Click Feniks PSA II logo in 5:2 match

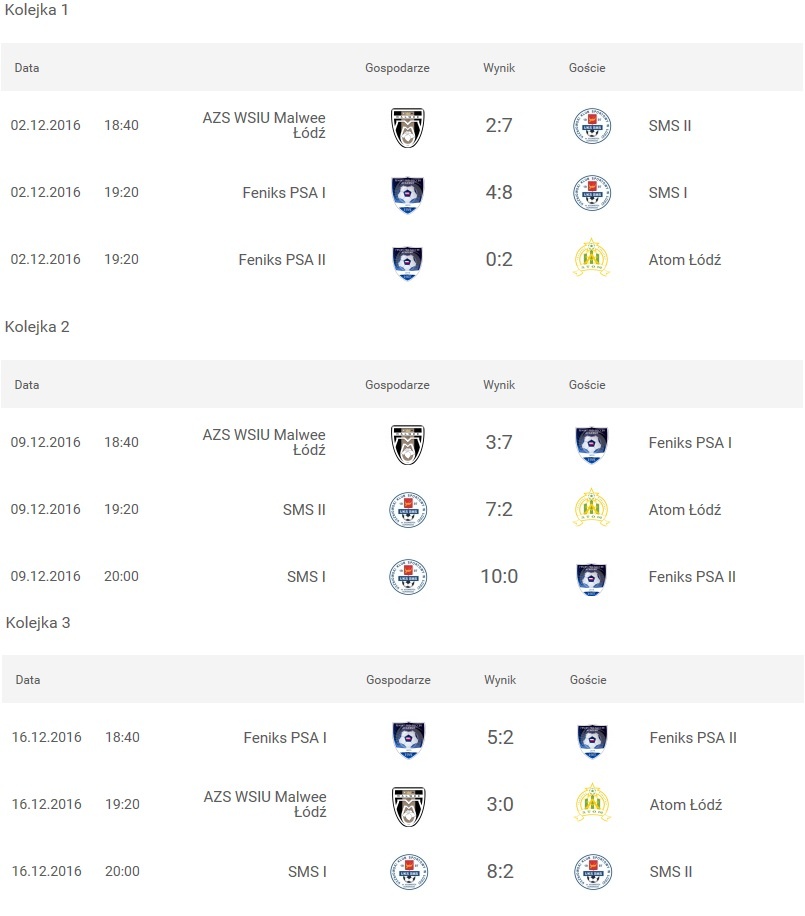point(593,738)
